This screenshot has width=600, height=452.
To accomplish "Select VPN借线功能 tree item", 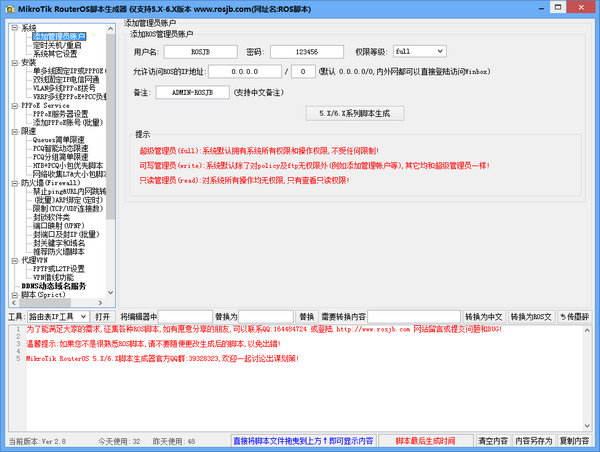I will pos(53,277).
